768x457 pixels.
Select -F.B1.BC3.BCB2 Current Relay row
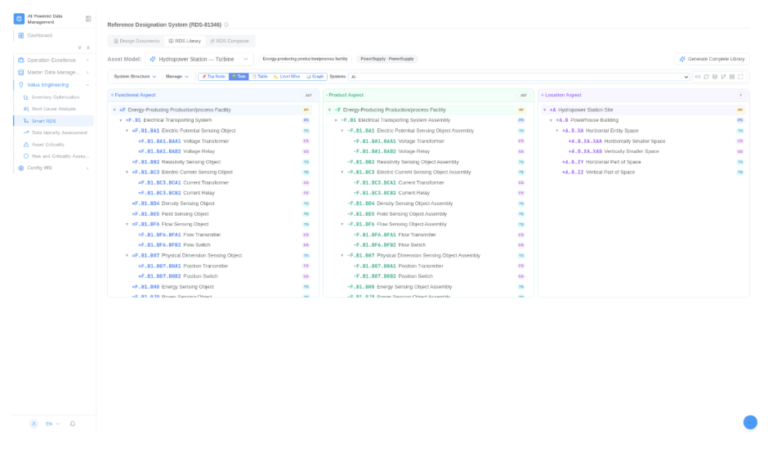pos(429,193)
